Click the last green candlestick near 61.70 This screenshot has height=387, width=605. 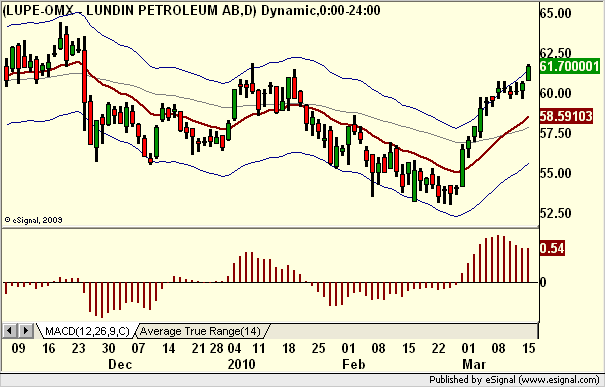tap(529, 73)
